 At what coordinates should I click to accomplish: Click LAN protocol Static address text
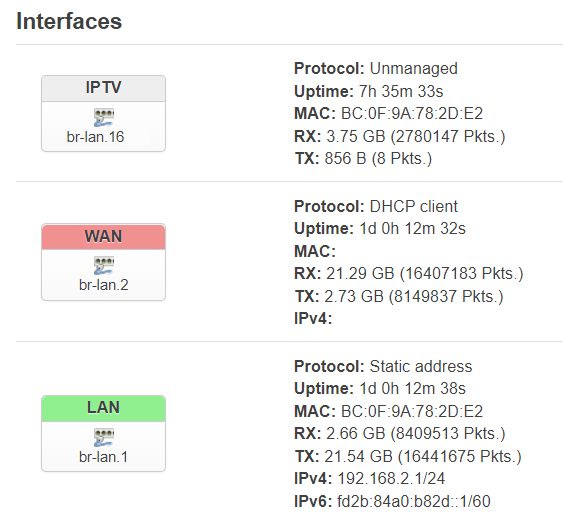click(x=421, y=366)
